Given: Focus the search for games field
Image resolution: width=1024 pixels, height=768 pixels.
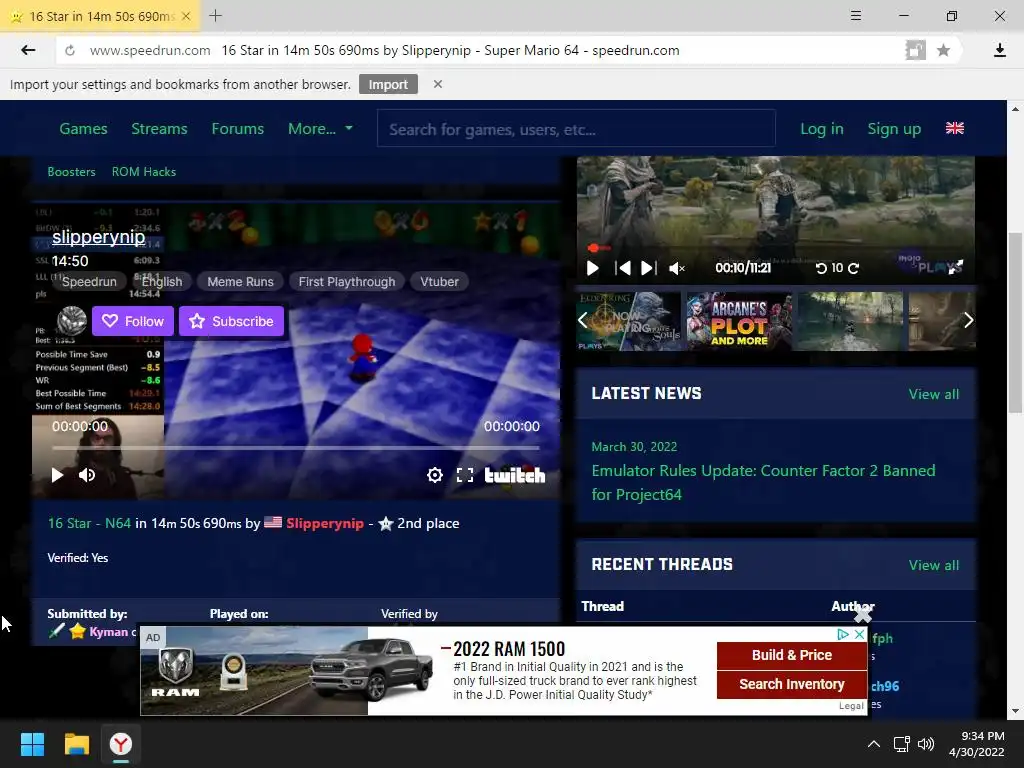Looking at the screenshot, I should 576,129.
